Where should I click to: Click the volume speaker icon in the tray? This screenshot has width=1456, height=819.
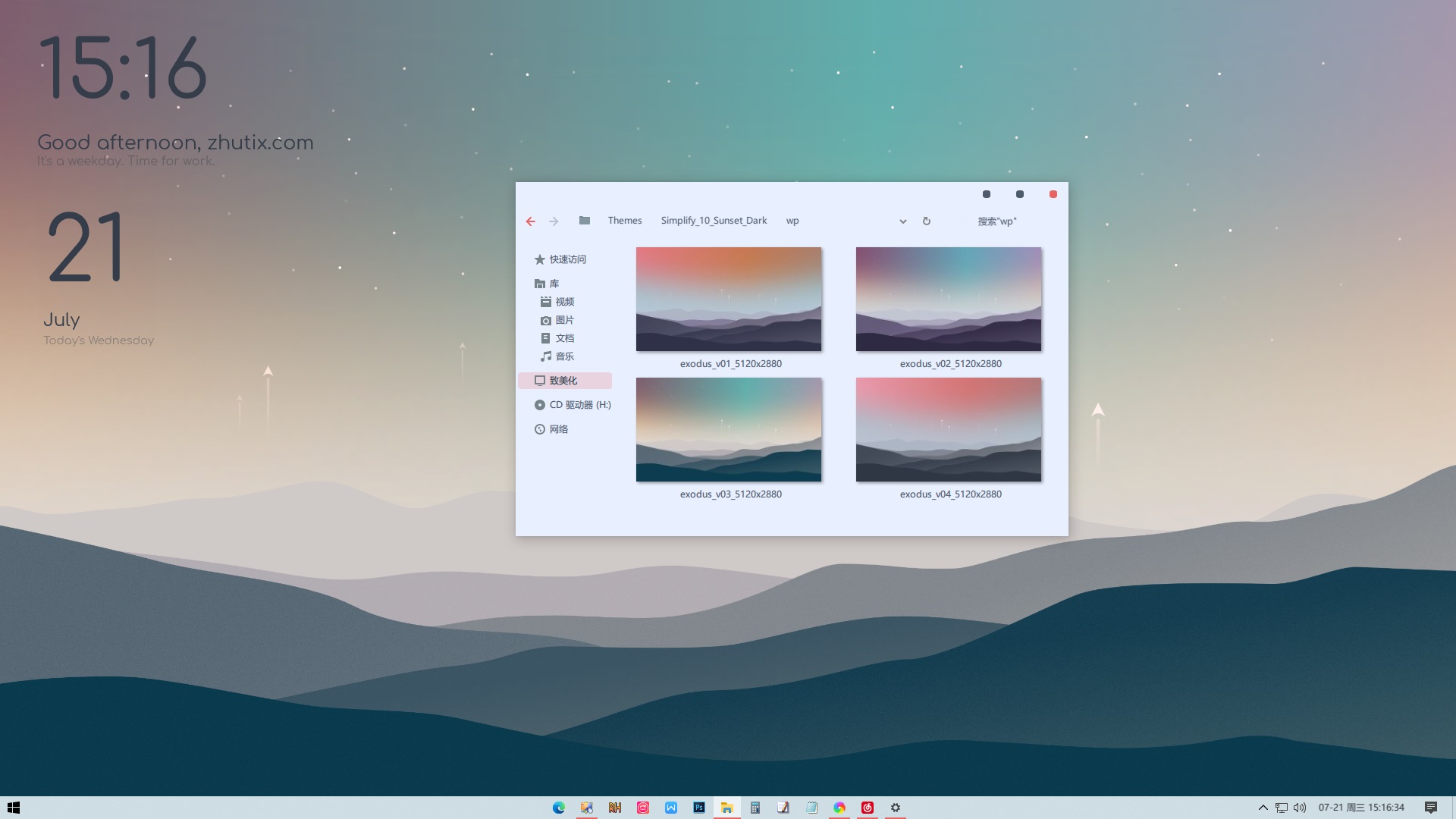[x=1300, y=808]
